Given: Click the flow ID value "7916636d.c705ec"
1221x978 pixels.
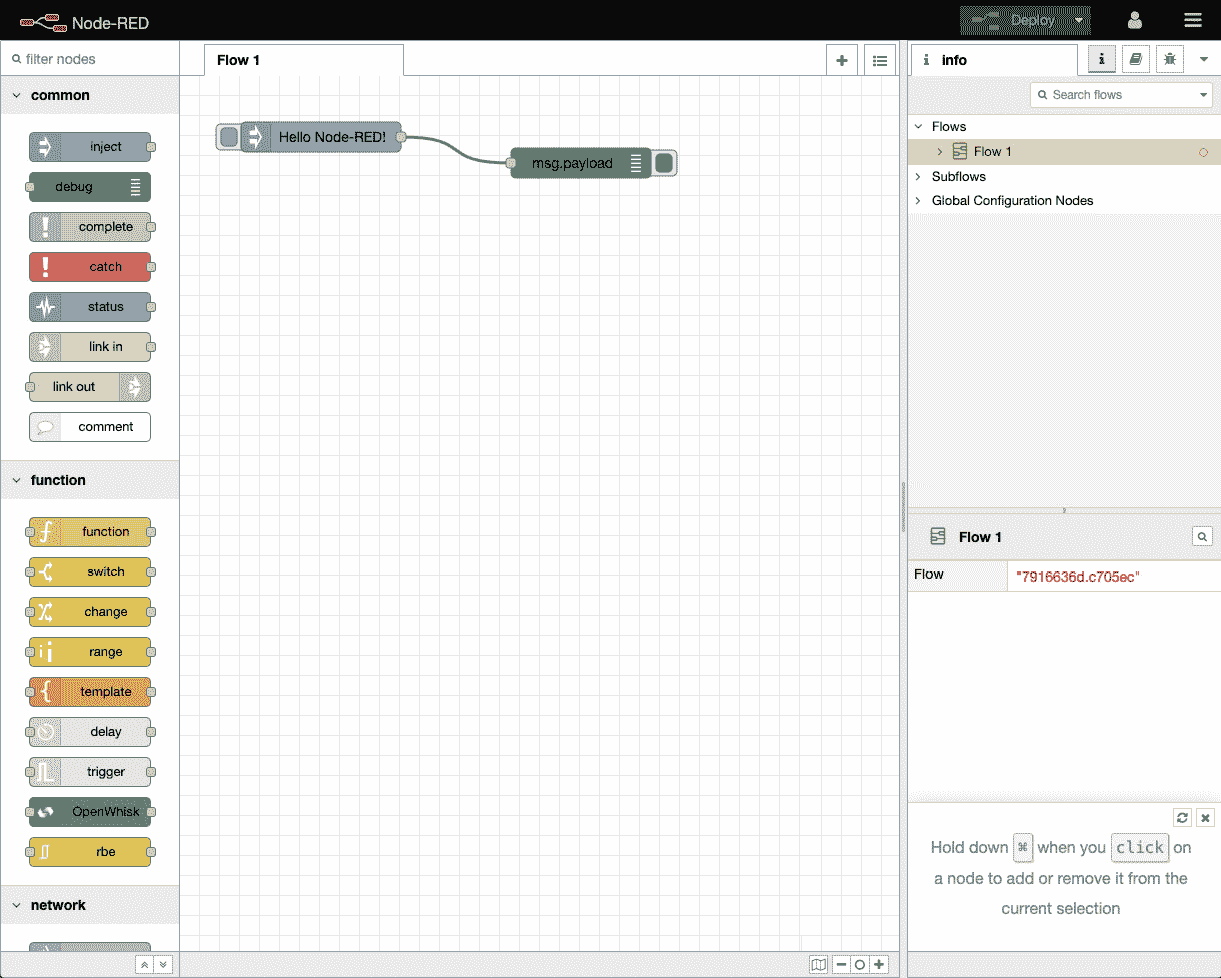Looking at the screenshot, I should 1078,577.
